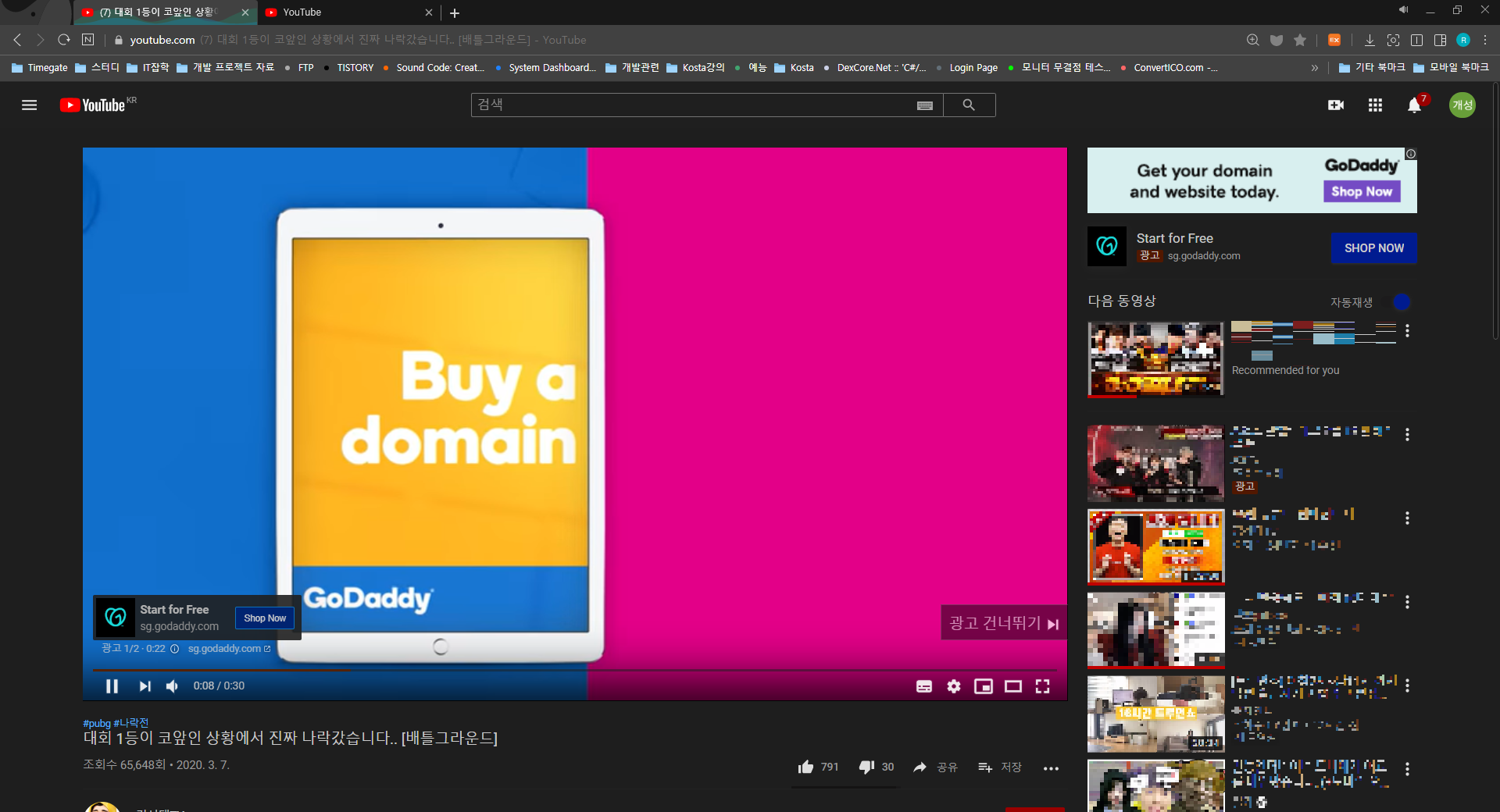The height and width of the screenshot is (812, 1500).
Task: Click Shop Now on video ad overlay
Action: click(265, 618)
